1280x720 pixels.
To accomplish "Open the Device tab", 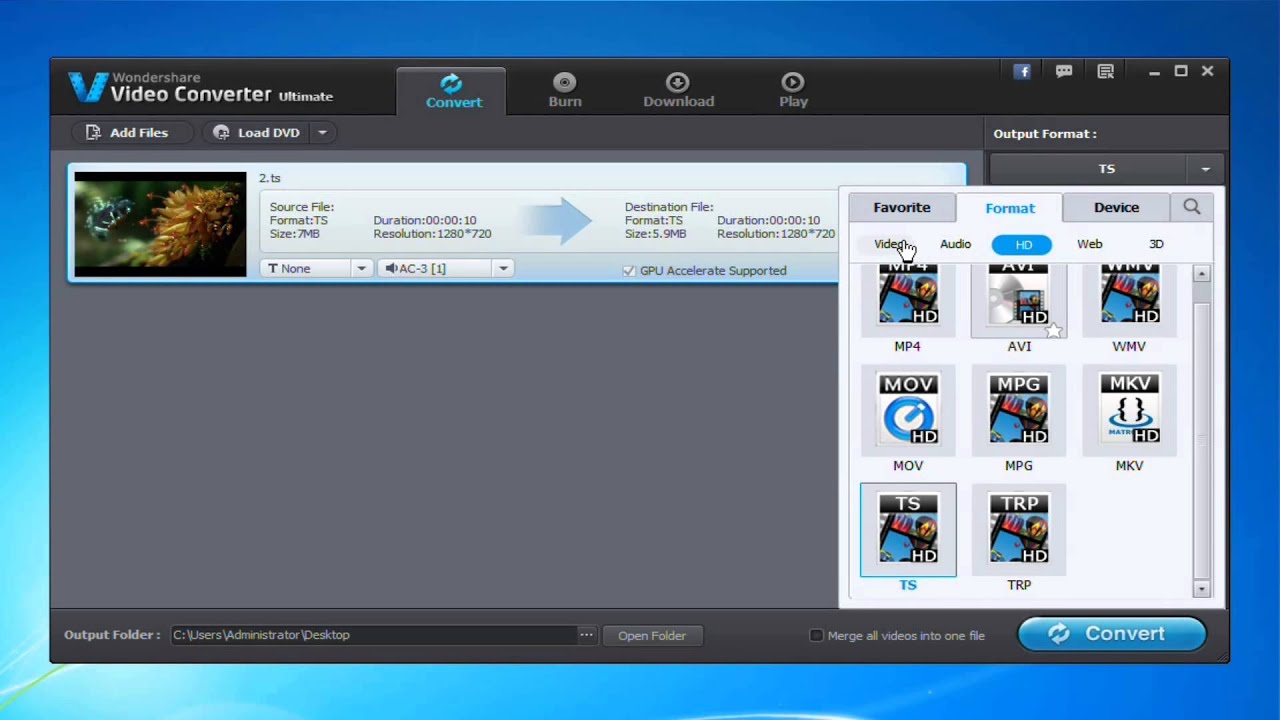I will point(1116,207).
